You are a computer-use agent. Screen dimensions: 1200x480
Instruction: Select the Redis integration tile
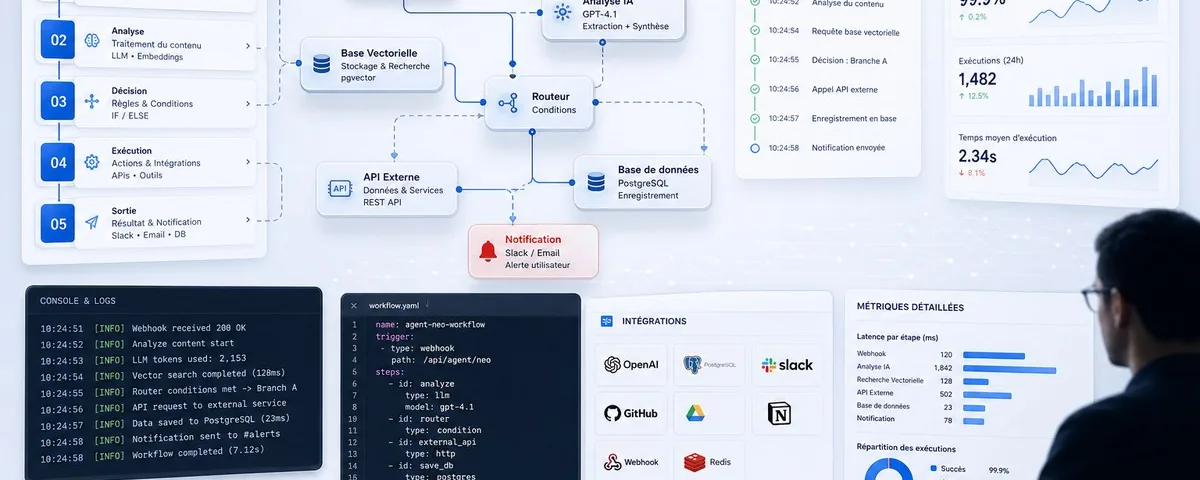click(x=708, y=461)
